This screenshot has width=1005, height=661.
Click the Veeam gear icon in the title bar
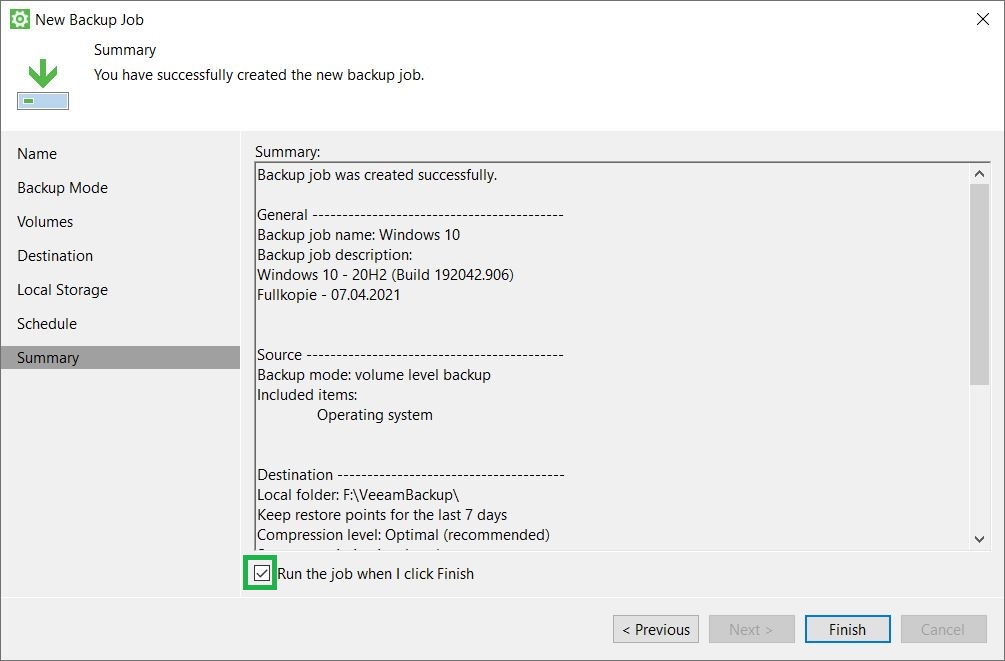click(18, 18)
